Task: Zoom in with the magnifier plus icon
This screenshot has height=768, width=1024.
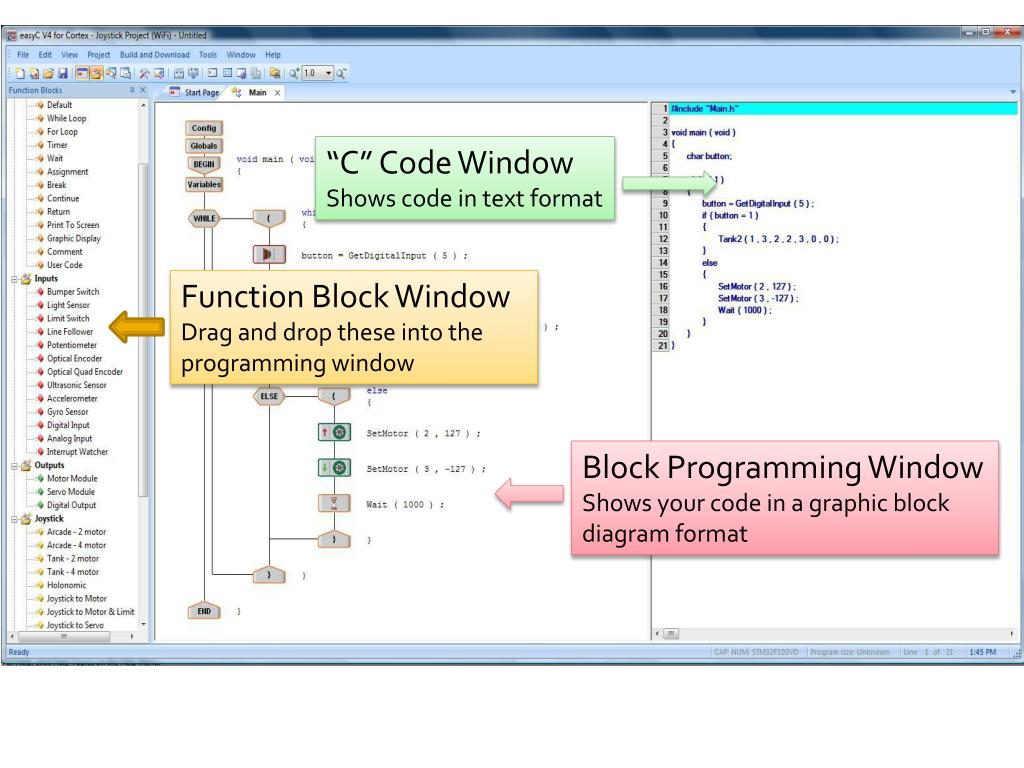Action: coord(295,73)
